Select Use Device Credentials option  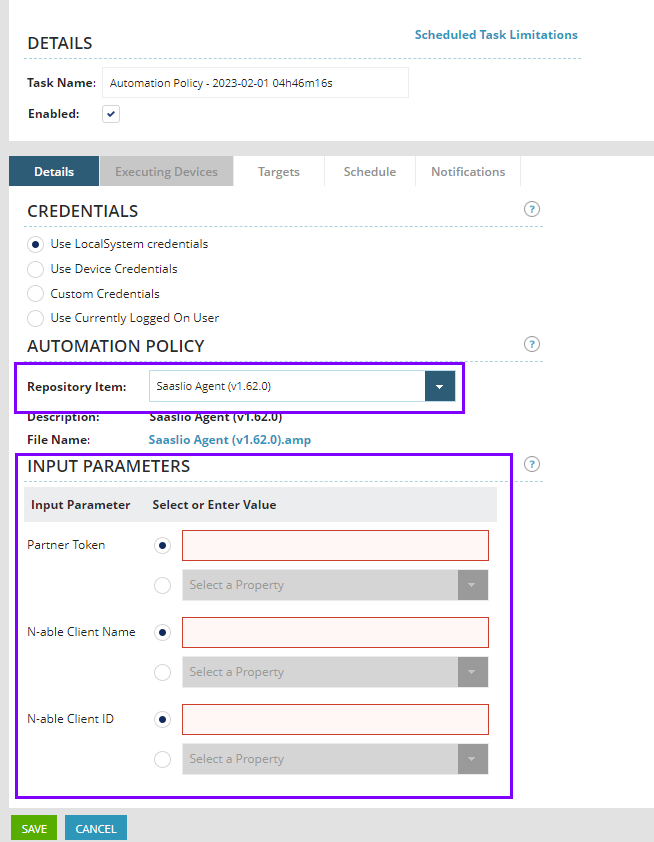click(35, 269)
